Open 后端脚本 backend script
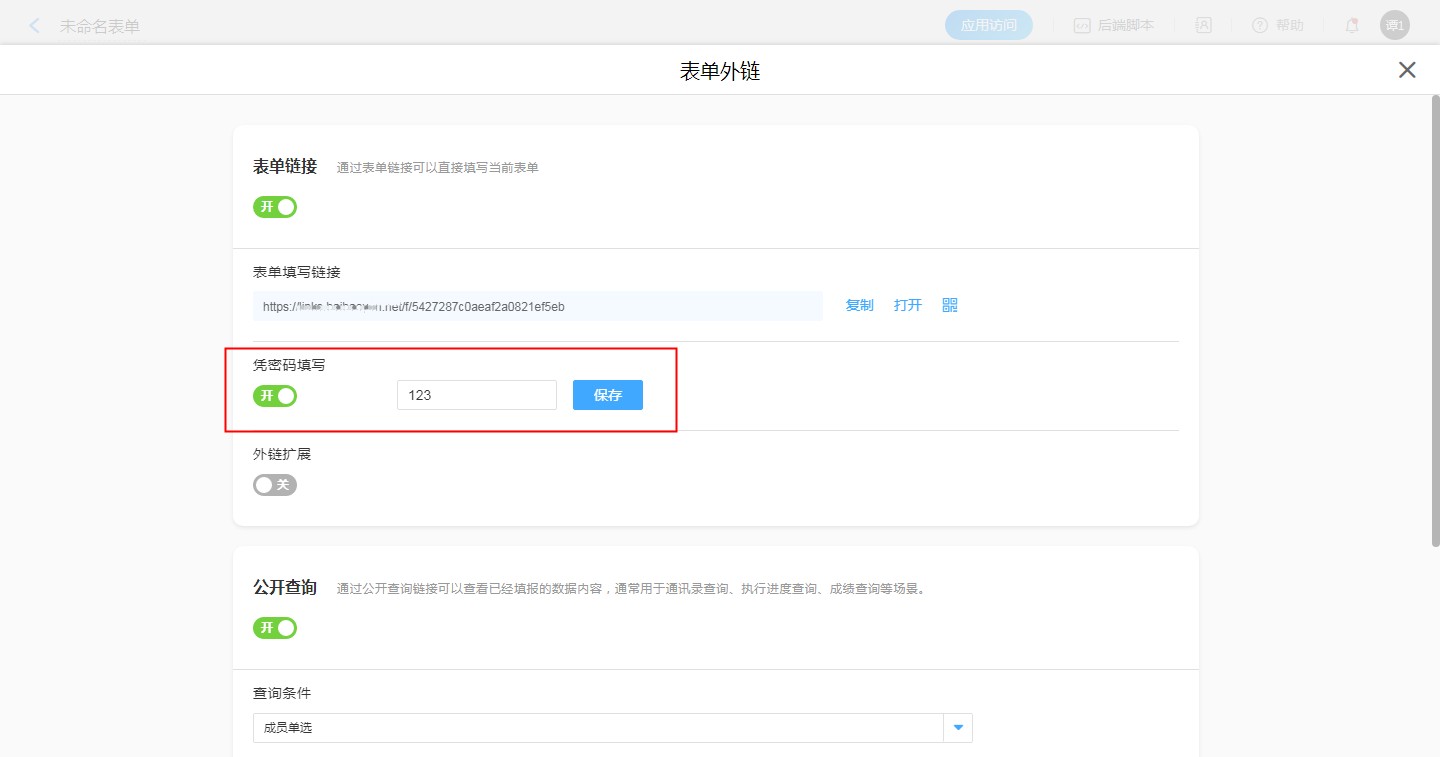The height and width of the screenshot is (757, 1440). (x=1114, y=26)
